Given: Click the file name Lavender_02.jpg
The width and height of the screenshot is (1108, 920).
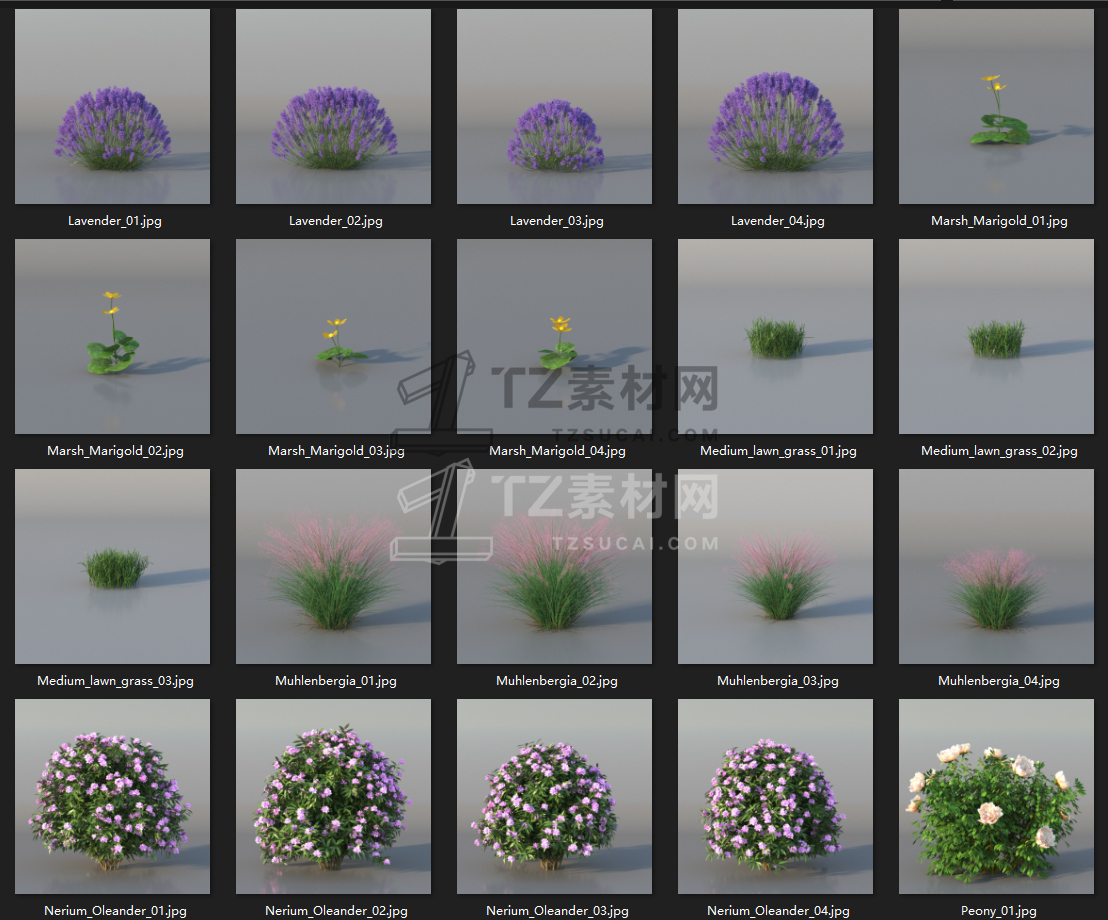Looking at the screenshot, I should tap(336, 221).
